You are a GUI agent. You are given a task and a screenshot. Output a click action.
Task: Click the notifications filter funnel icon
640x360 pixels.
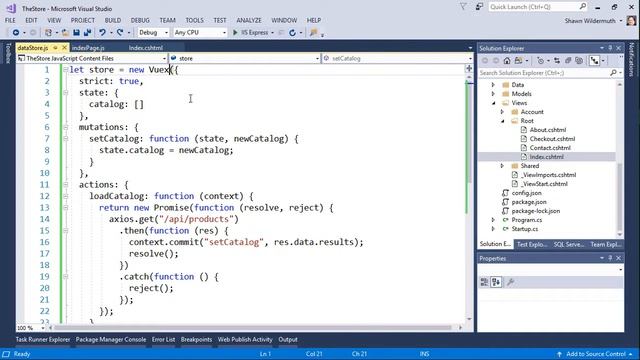tap(463, 7)
